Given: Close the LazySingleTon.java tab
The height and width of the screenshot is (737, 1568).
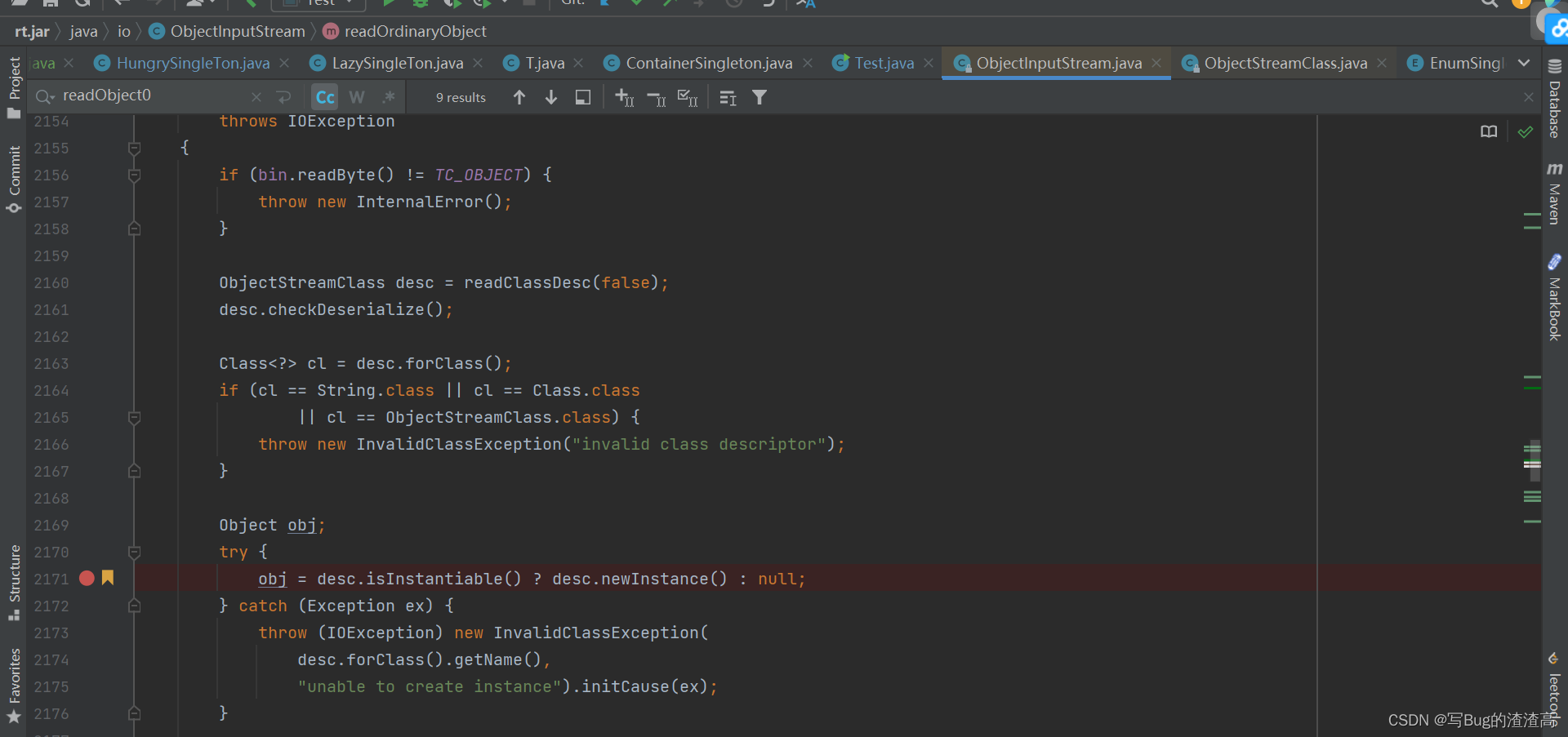Looking at the screenshot, I should 478,63.
